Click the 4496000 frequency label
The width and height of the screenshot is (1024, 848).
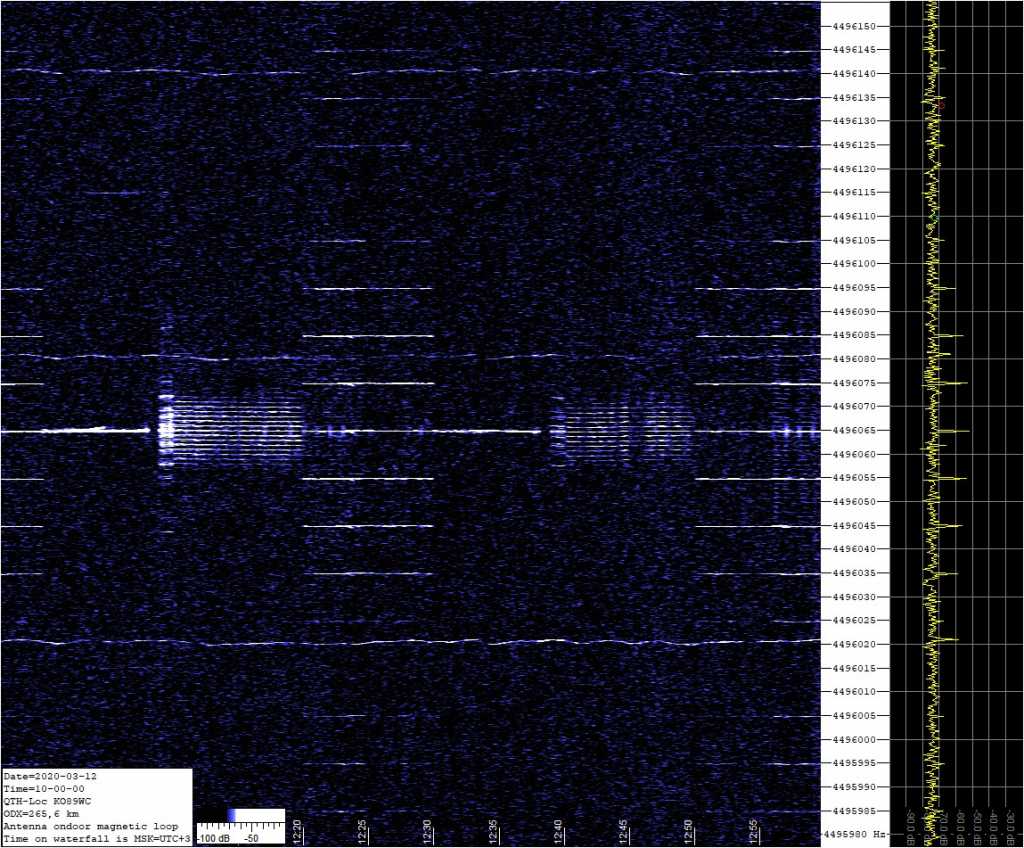pyautogui.click(x=854, y=740)
